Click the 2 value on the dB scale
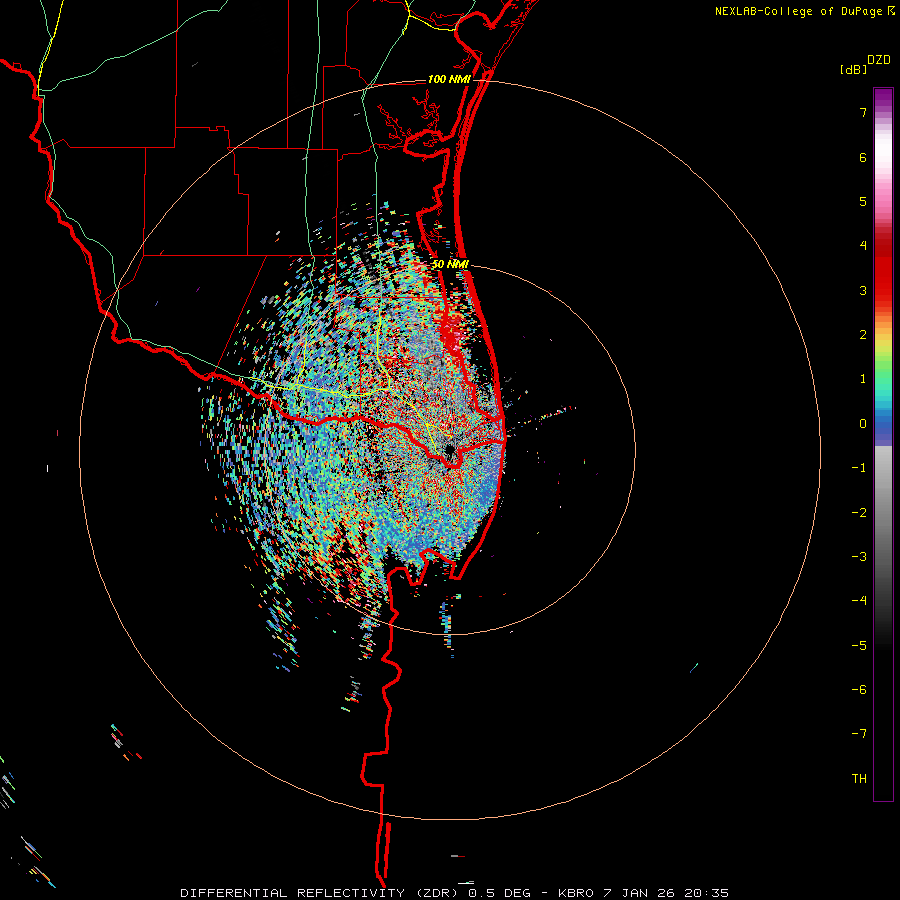 [x=863, y=335]
